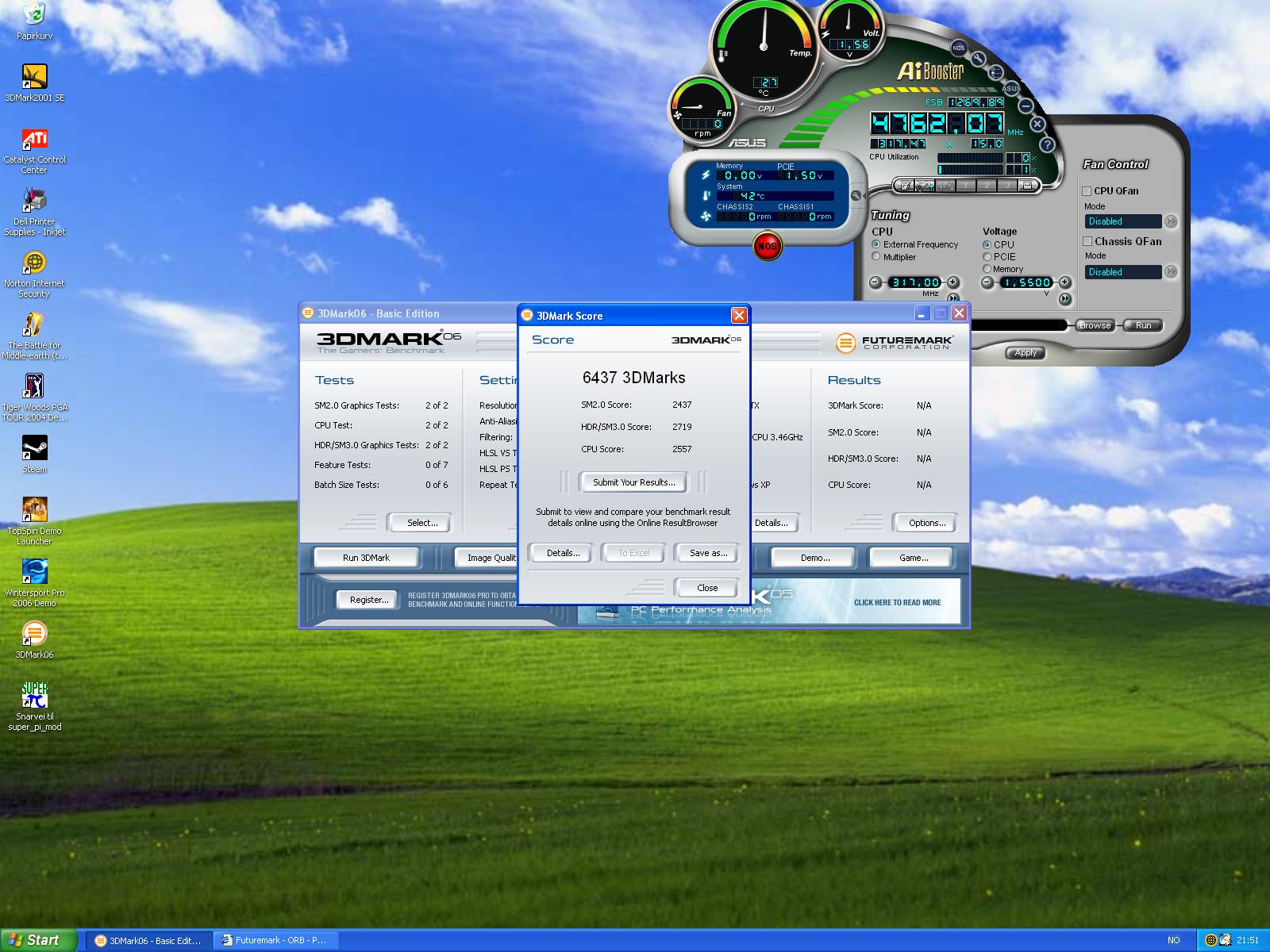This screenshot has height=952, width=1270.
Task: Decrease external frequency with minus button
Action: point(876,282)
